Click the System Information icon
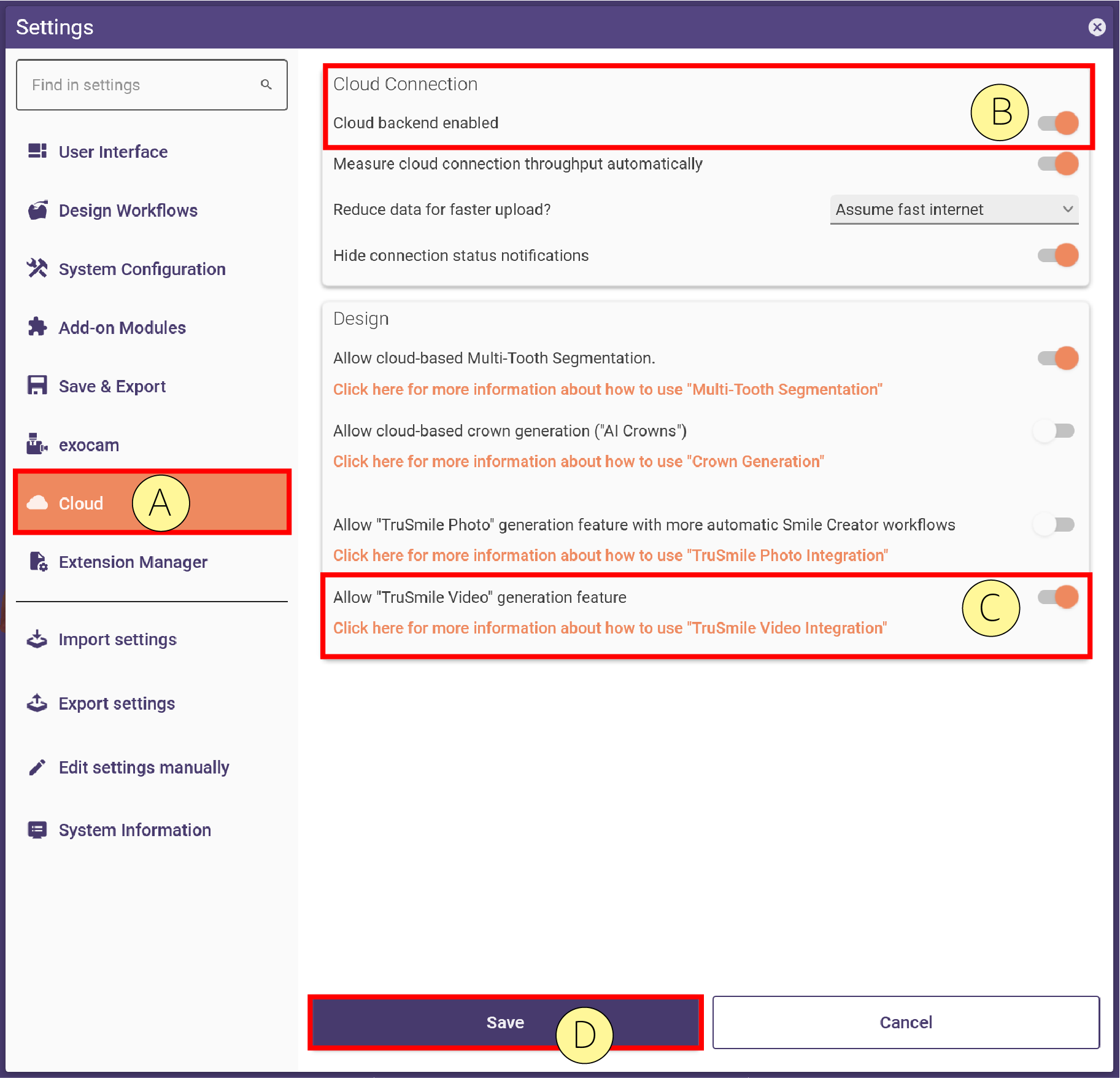Viewport: 1120px width, 1078px height. pyautogui.click(x=37, y=830)
